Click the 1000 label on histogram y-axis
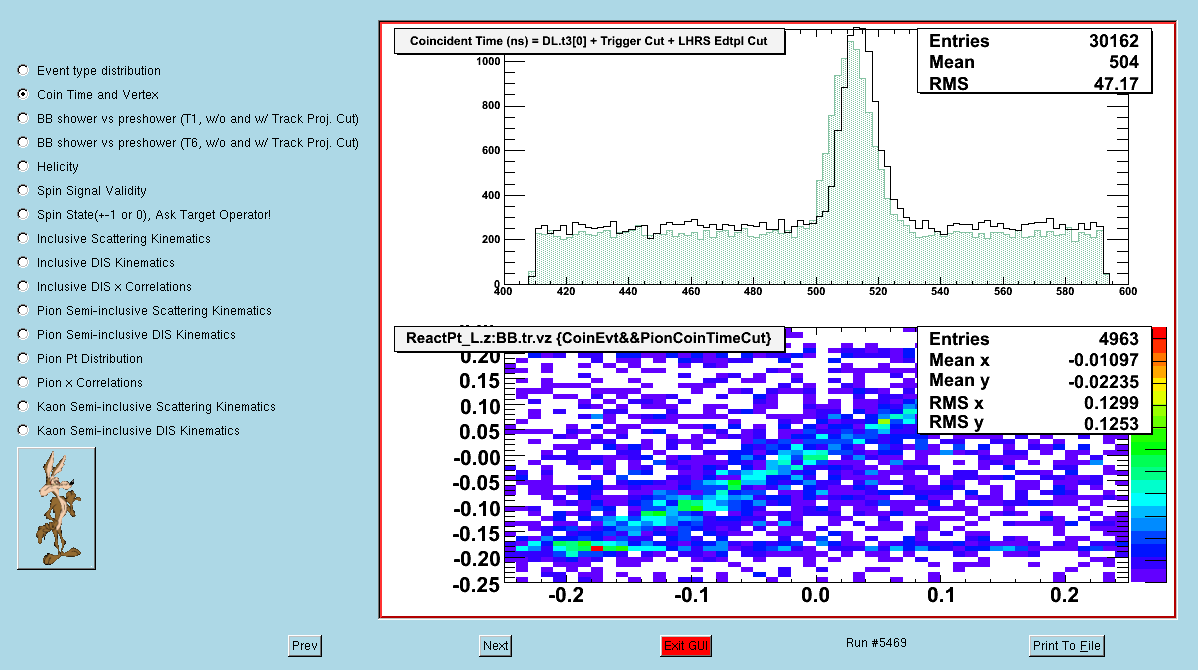 (x=488, y=61)
